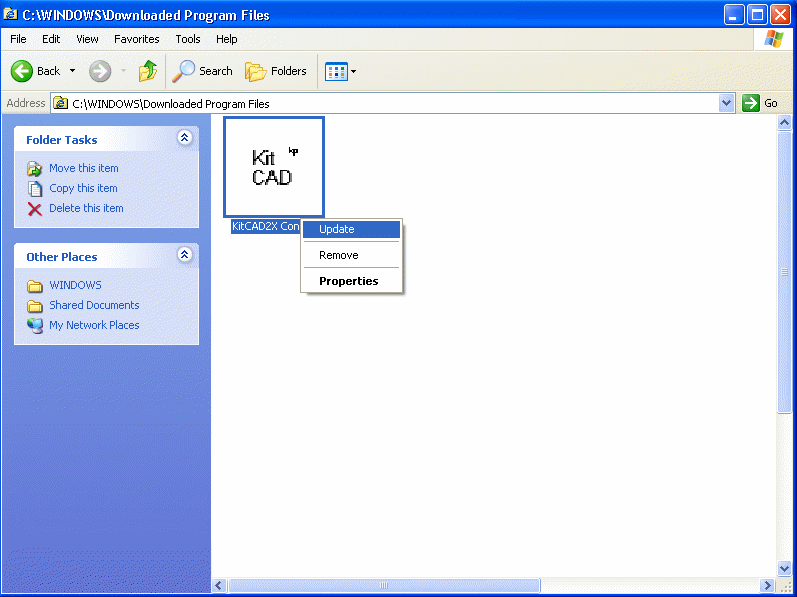Click the vertical scrollbar thumb

click(784, 272)
